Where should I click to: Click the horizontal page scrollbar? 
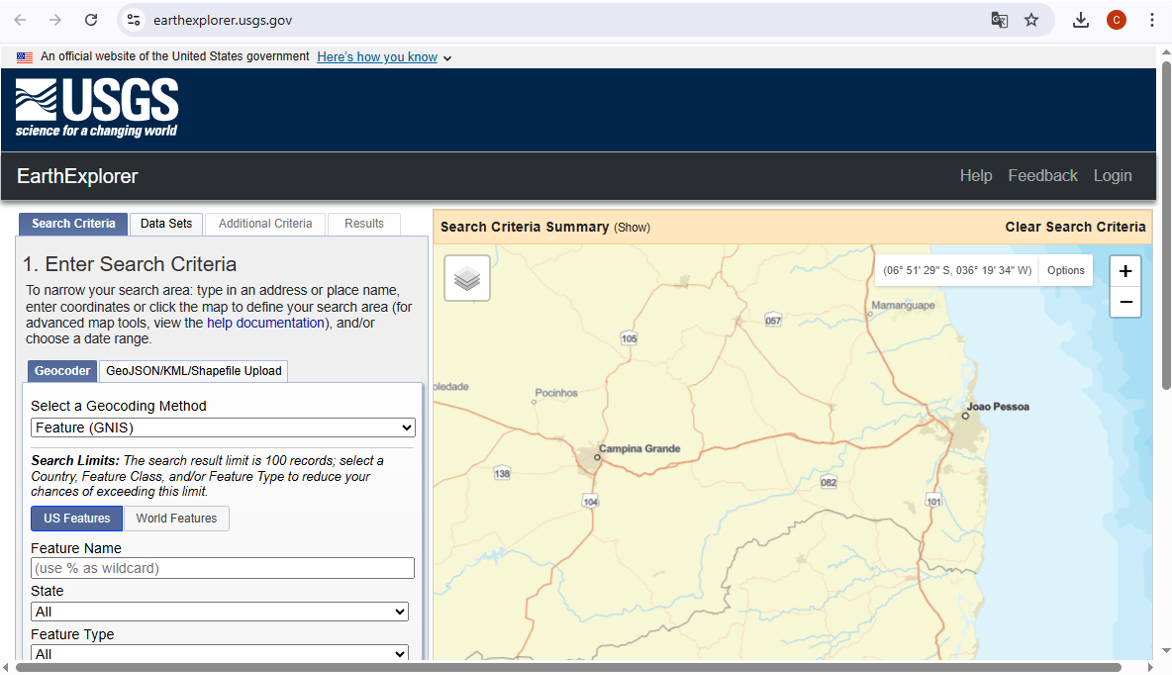point(568,667)
